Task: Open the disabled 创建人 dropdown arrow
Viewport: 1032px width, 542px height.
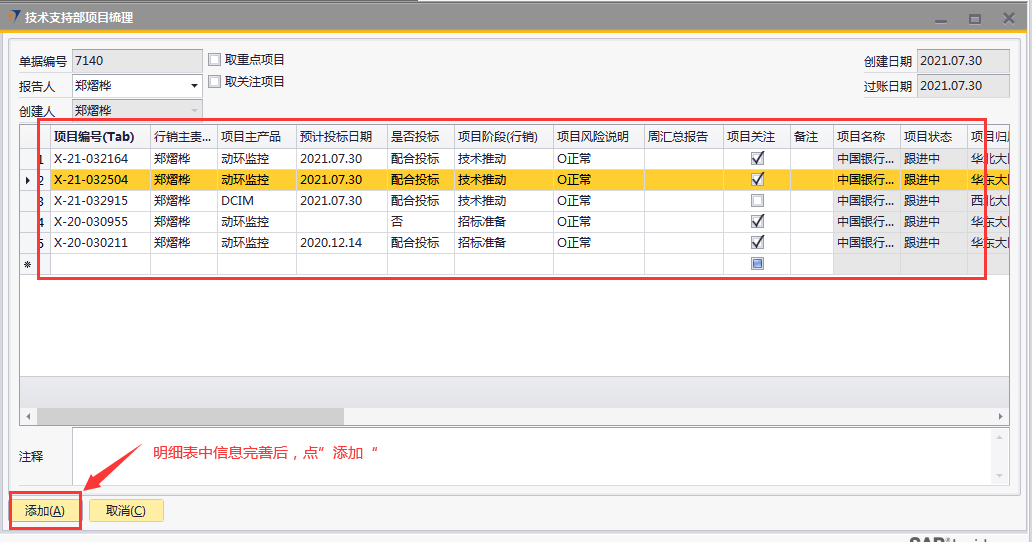Action: click(x=194, y=110)
